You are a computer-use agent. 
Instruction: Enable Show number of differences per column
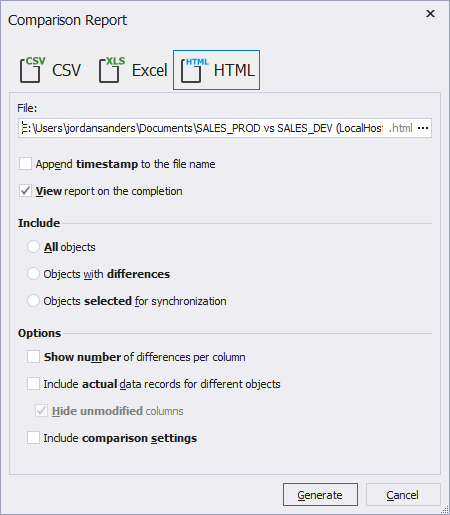pos(33,357)
